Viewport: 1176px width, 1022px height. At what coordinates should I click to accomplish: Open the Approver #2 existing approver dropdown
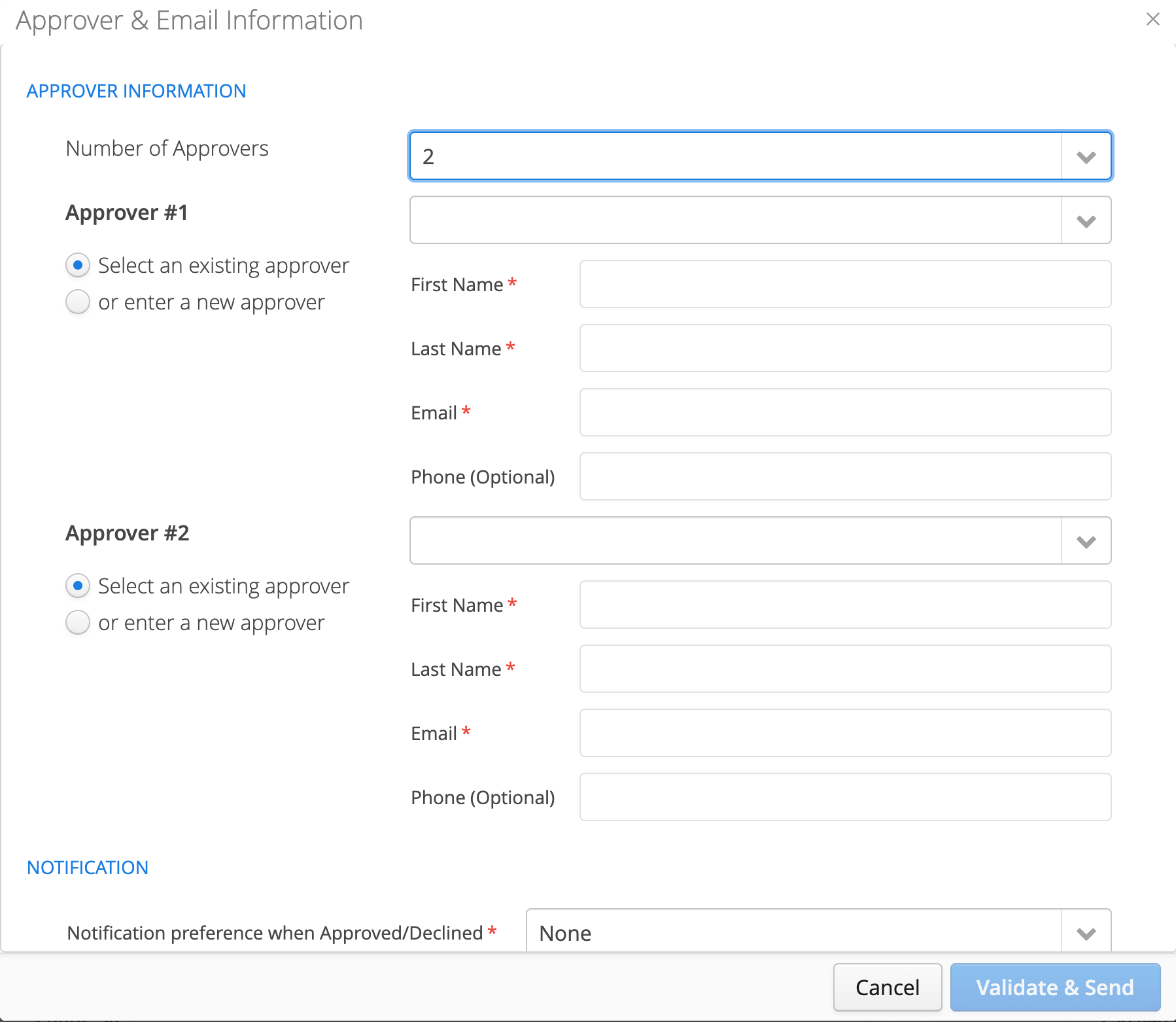(x=760, y=541)
